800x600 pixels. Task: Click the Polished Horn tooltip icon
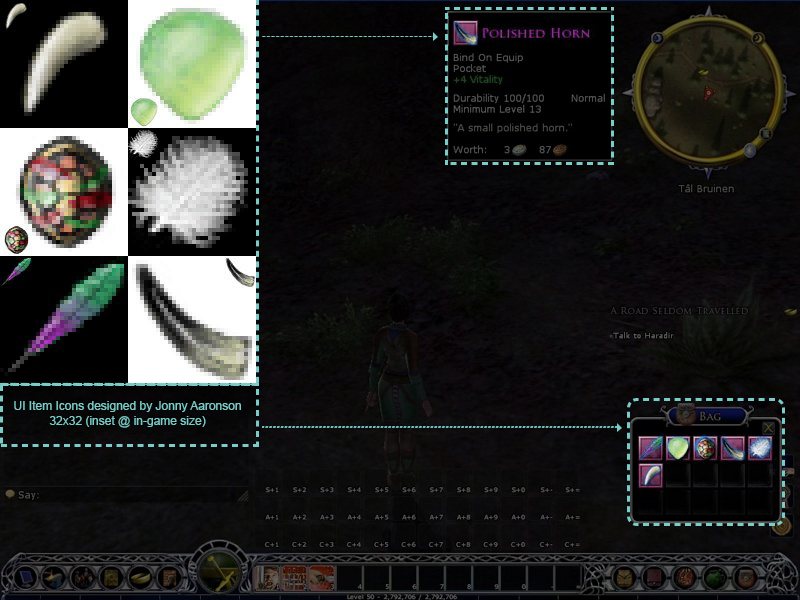click(x=465, y=33)
